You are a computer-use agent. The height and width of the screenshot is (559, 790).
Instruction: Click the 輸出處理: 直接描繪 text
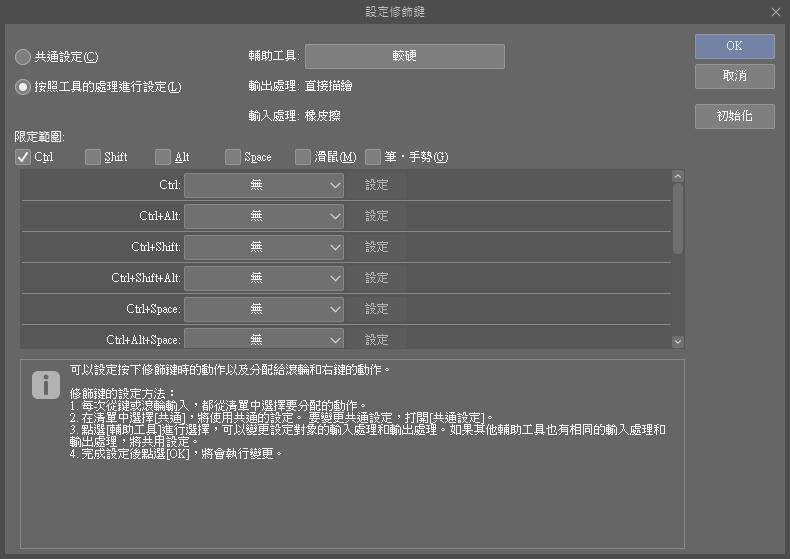pyautogui.click(x=300, y=86)
